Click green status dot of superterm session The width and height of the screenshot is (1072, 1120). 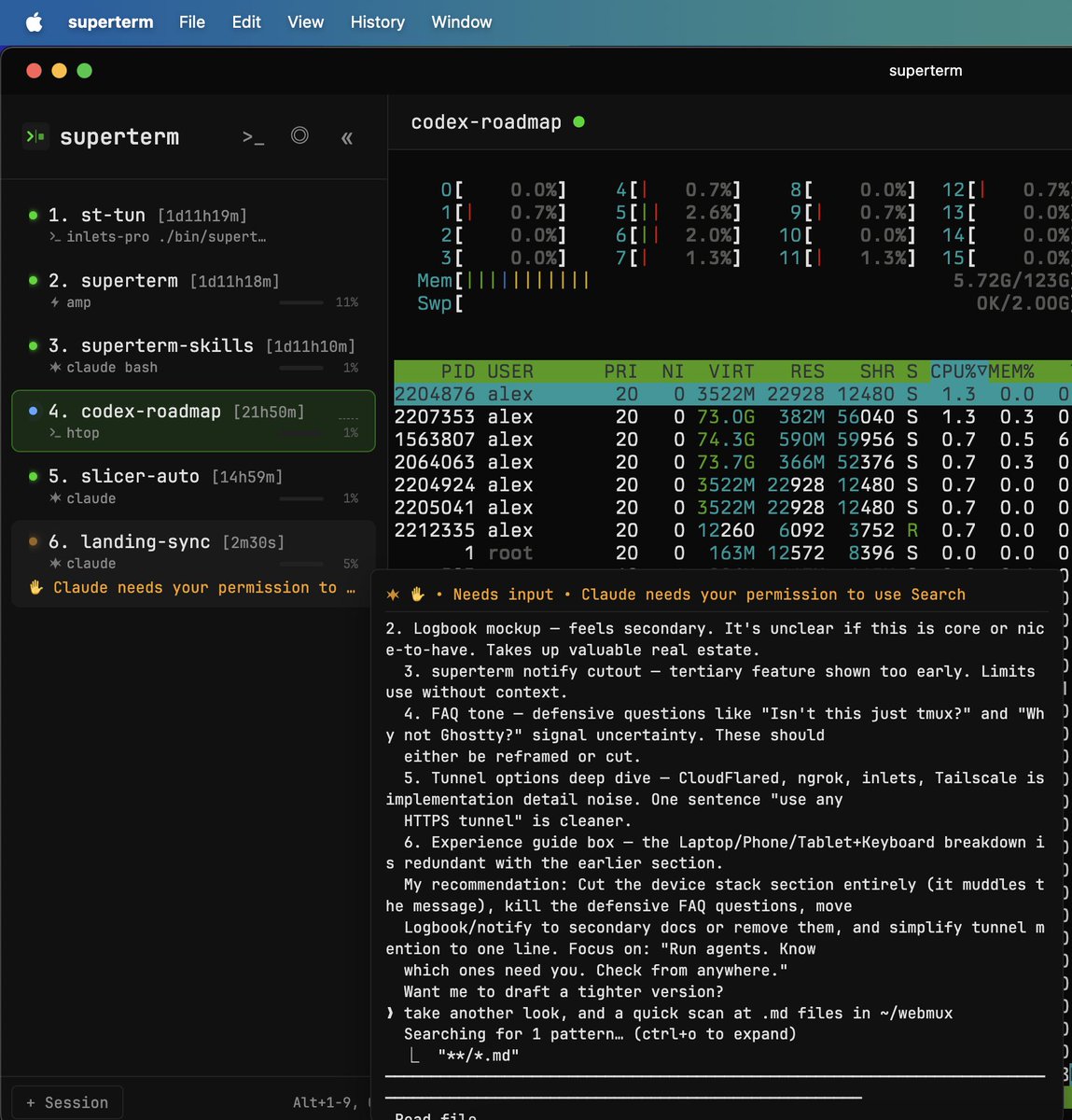(x=34, y=281)
